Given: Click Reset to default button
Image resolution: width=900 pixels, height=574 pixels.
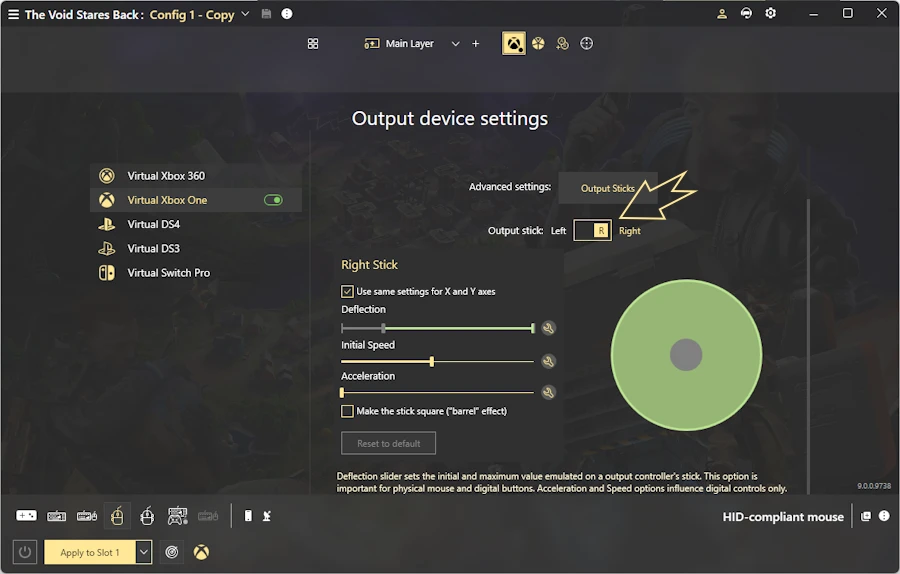Looking at the screenshot, I should 389,444.
